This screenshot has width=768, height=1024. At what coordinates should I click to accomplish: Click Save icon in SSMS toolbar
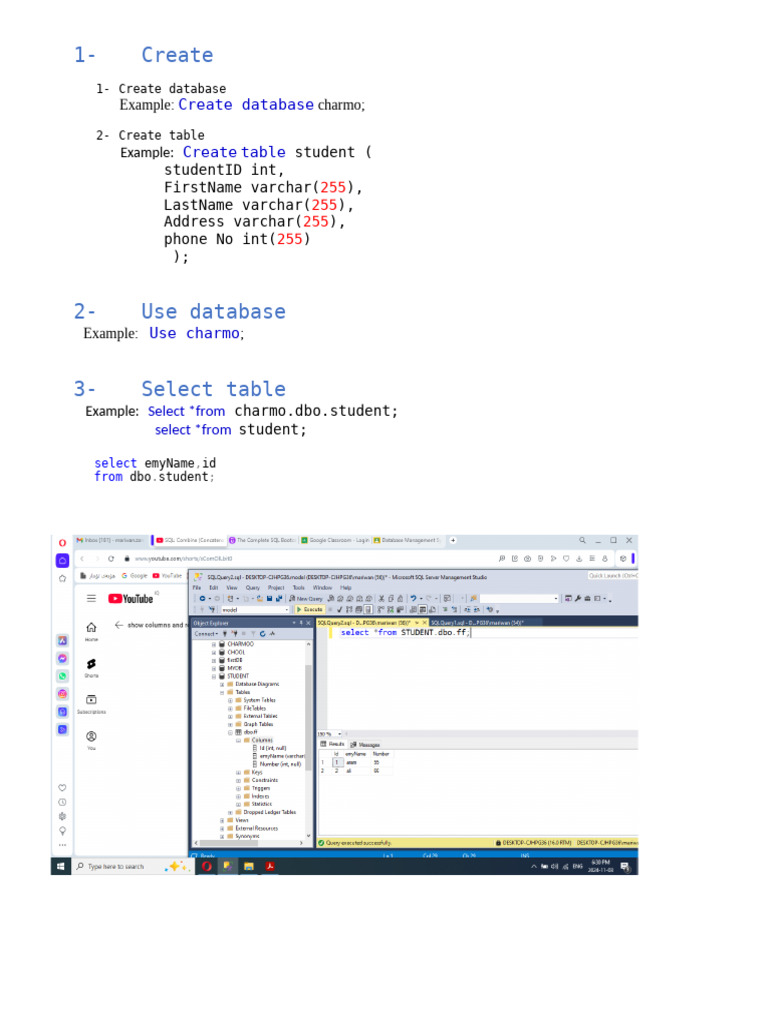coord(269,598)
